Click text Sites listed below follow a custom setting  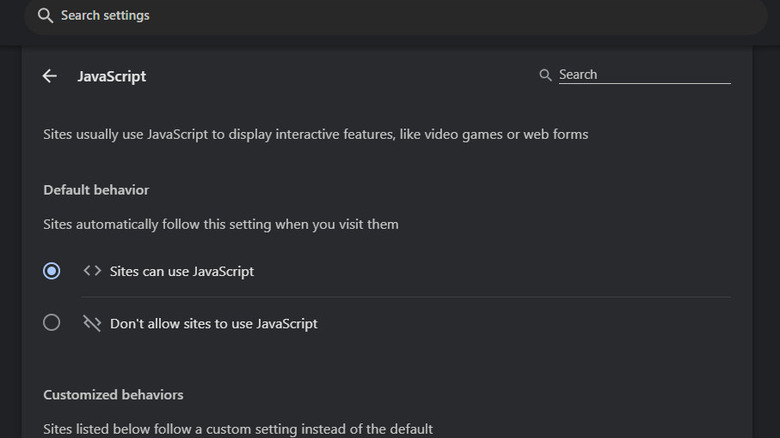(x=238, y=429)
